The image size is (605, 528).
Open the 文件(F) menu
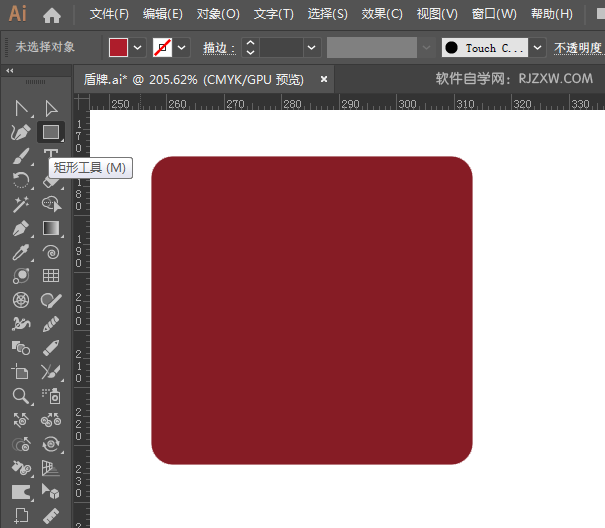point(109,14)
